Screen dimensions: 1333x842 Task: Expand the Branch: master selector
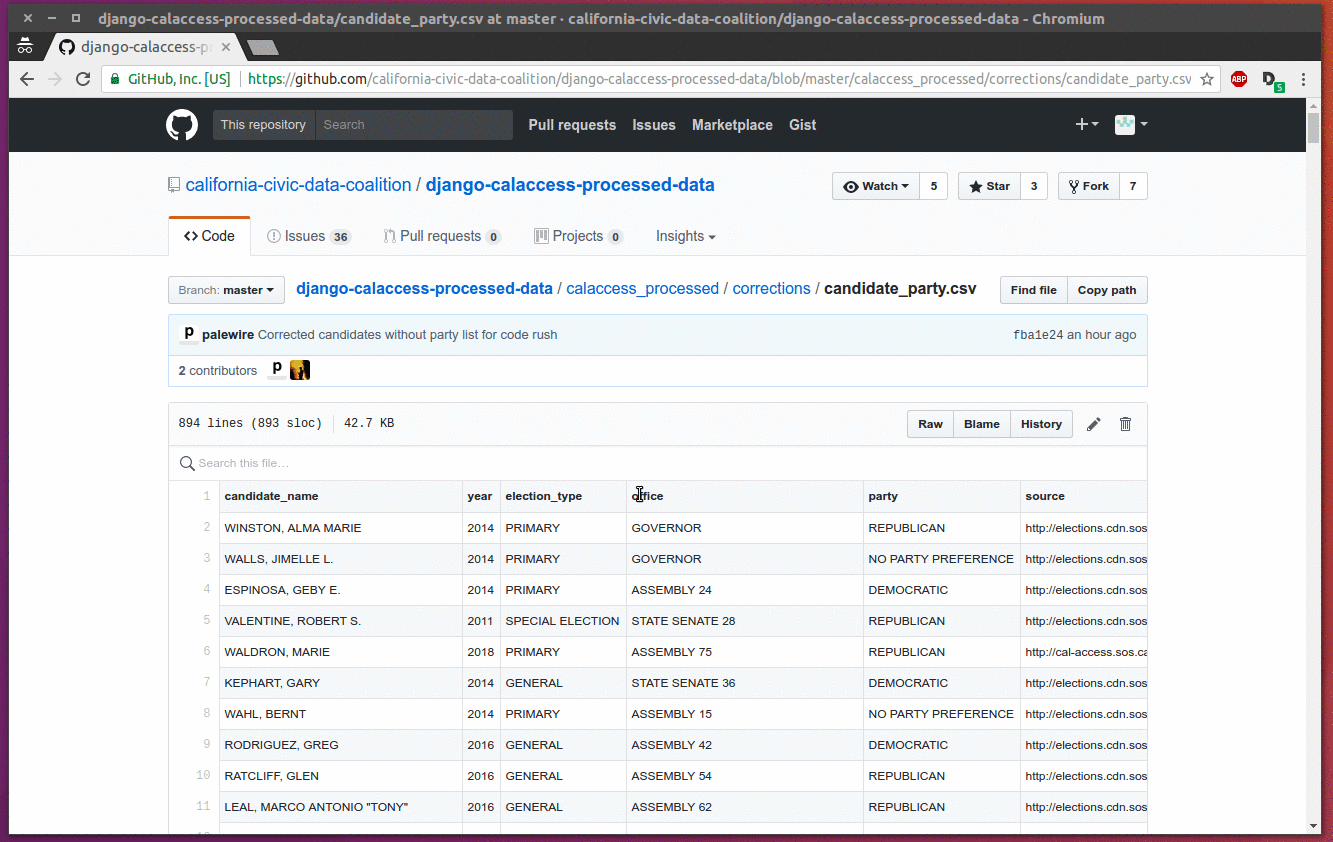[x=226, y=290]
